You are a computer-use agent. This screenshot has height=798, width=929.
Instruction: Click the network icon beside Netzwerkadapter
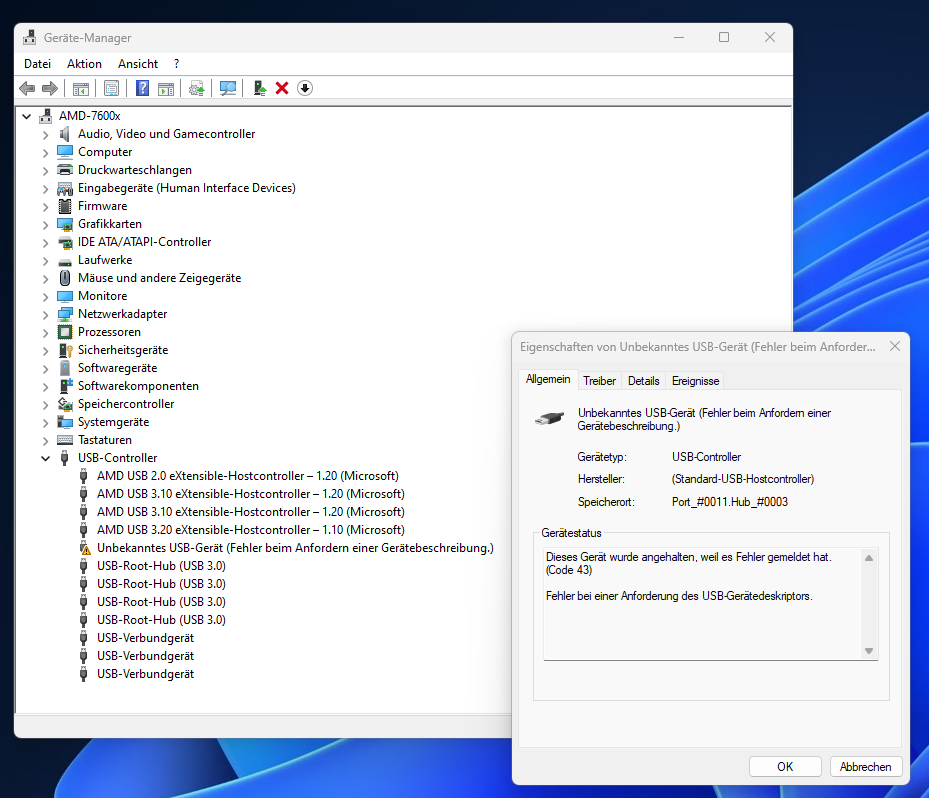tap(65, 314)
